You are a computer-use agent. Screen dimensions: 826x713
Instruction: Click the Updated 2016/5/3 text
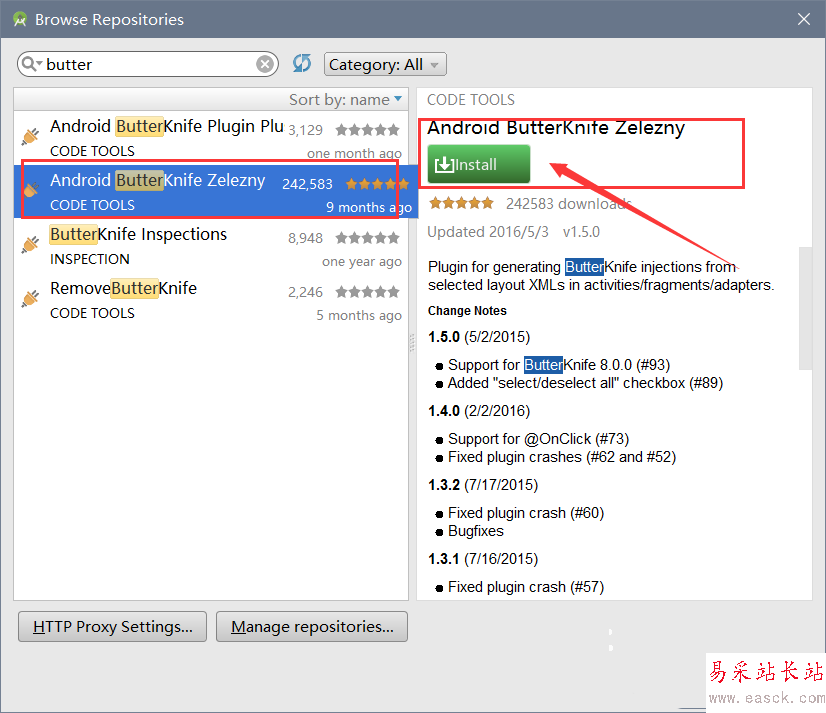click(x=488, y=232)
